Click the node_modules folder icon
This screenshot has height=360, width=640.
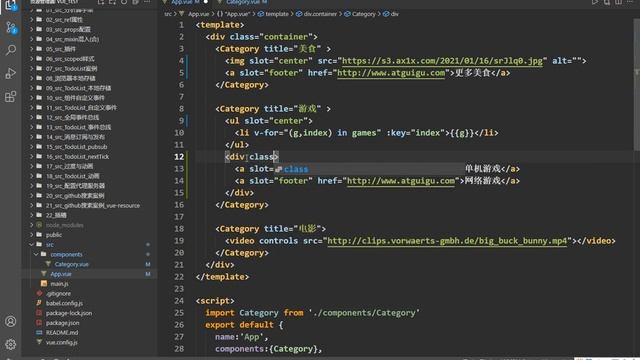point(39,225)
